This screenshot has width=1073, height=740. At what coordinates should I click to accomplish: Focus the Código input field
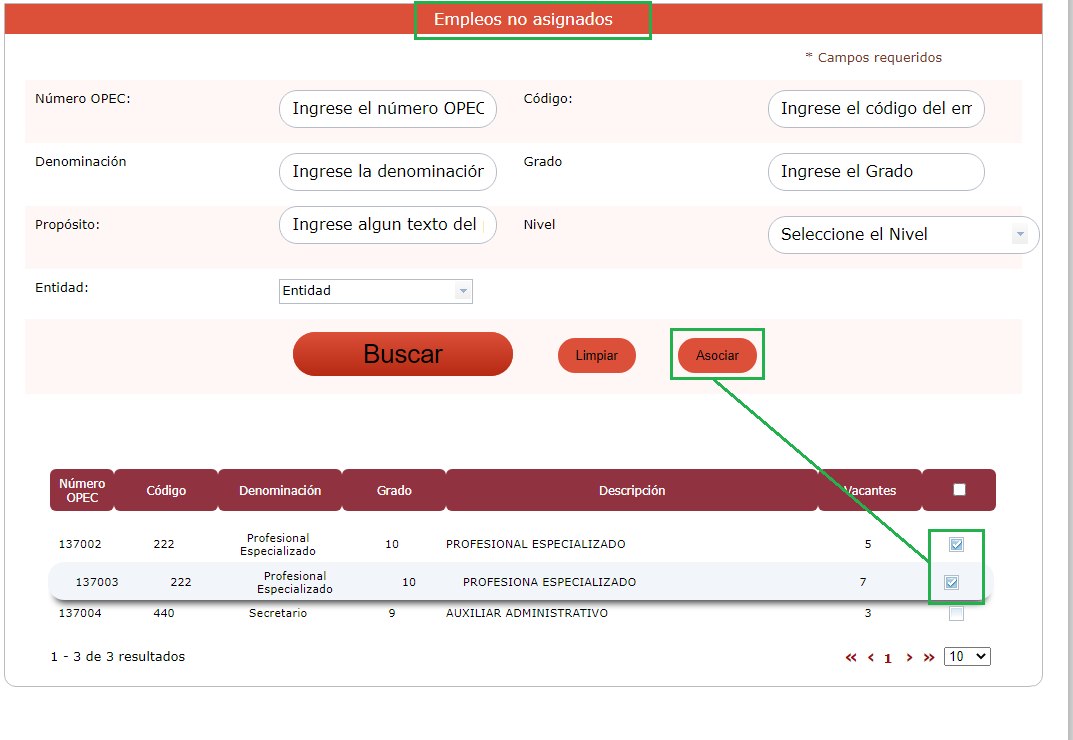coord(876,109)
